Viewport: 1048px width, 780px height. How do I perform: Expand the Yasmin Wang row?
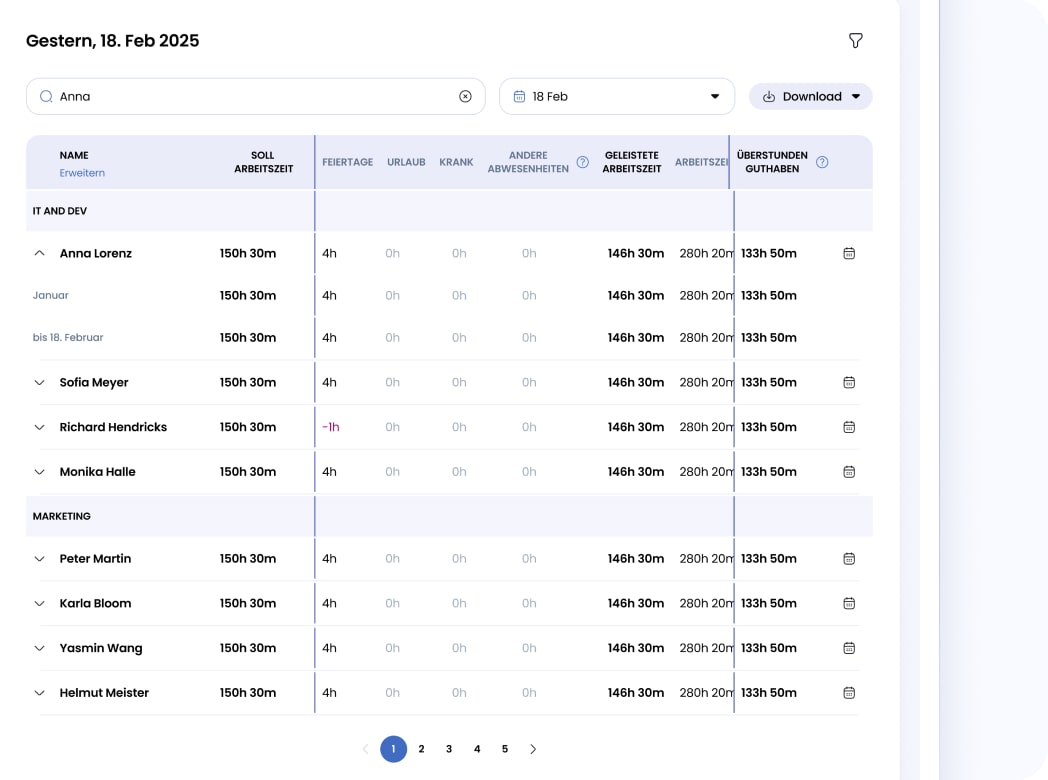tap(40, 649)
